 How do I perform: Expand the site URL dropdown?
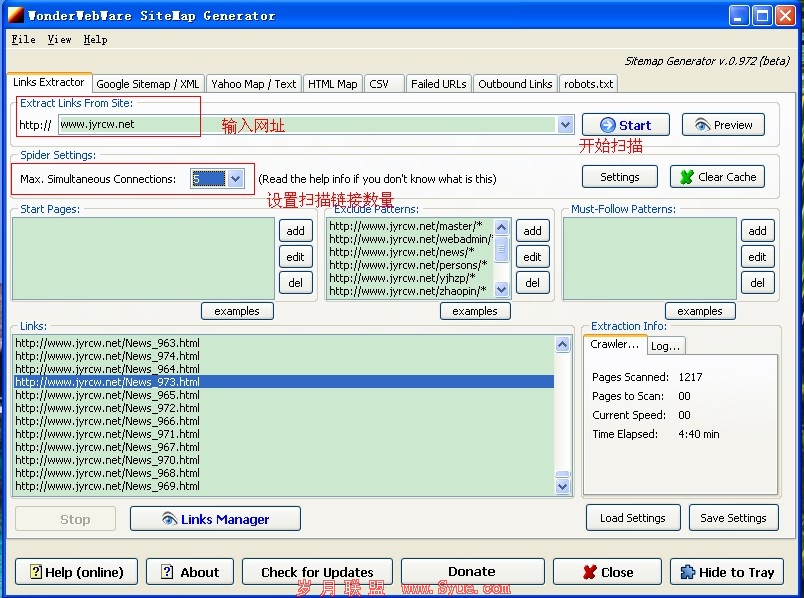point(565,124)
